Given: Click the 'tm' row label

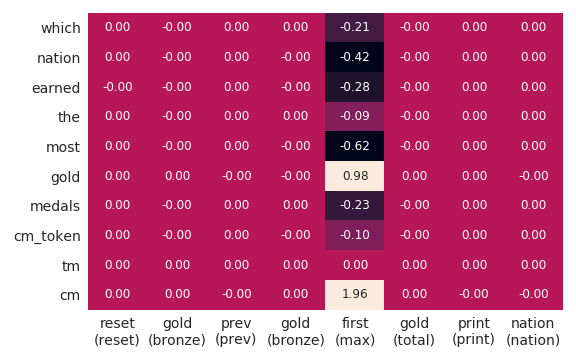Looking at the screenshot, I should (x=71, y=266).
